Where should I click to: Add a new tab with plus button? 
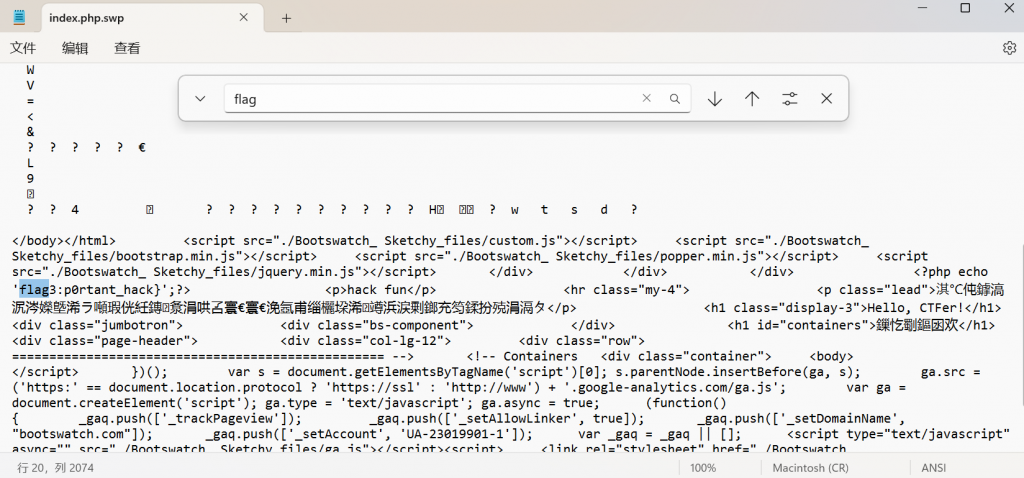(x=286, y=18)
